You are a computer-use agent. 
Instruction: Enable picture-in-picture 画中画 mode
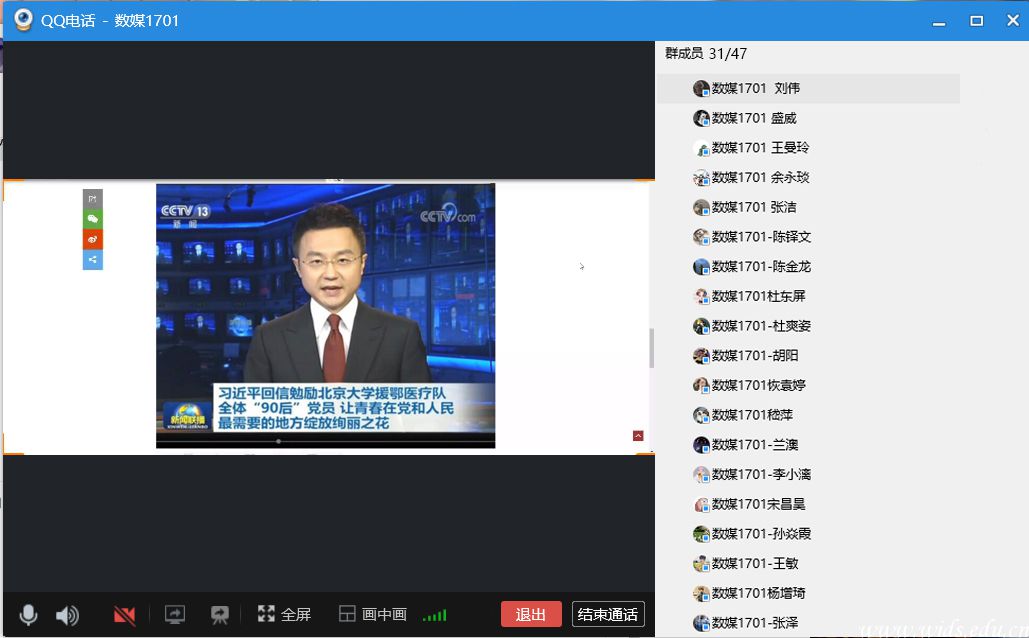[372, 614]
